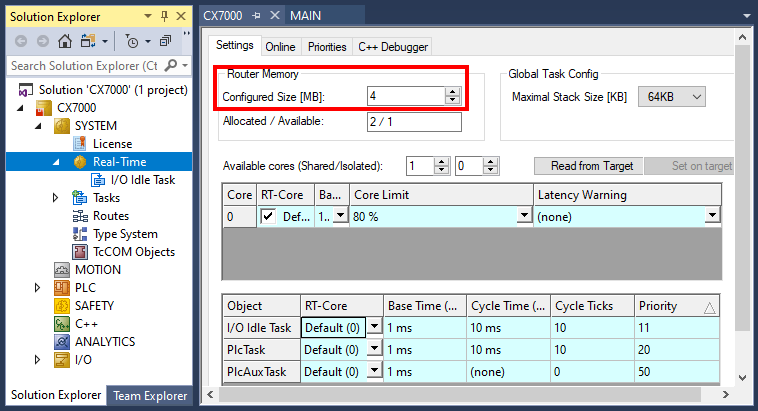758x411 pixels.
Task: Collapse the Real-Time node
Action: (56, 162)
